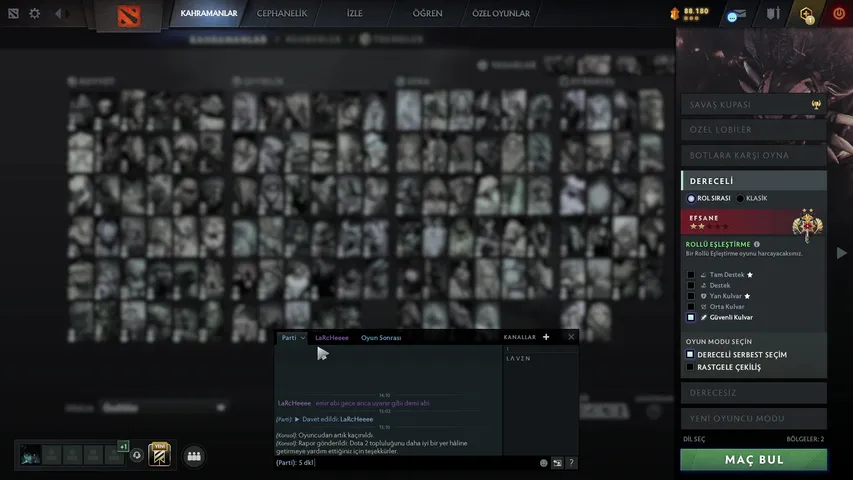Screen dimensions: 853x480
Task: Close the chat window
Action: tap(571, 337)
